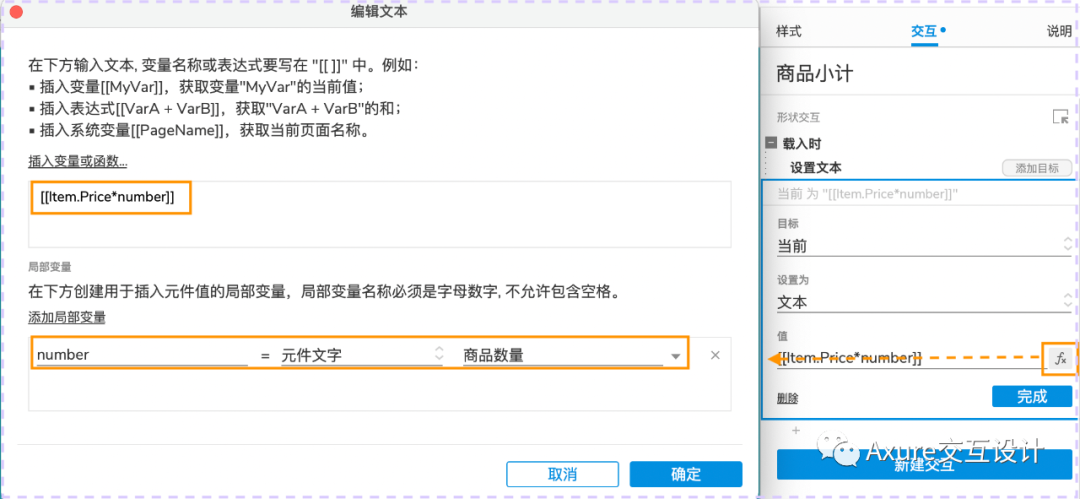Click the expression text area in dialog
This screenshot has width=1080, height=499.
click(x=380, y=214)
